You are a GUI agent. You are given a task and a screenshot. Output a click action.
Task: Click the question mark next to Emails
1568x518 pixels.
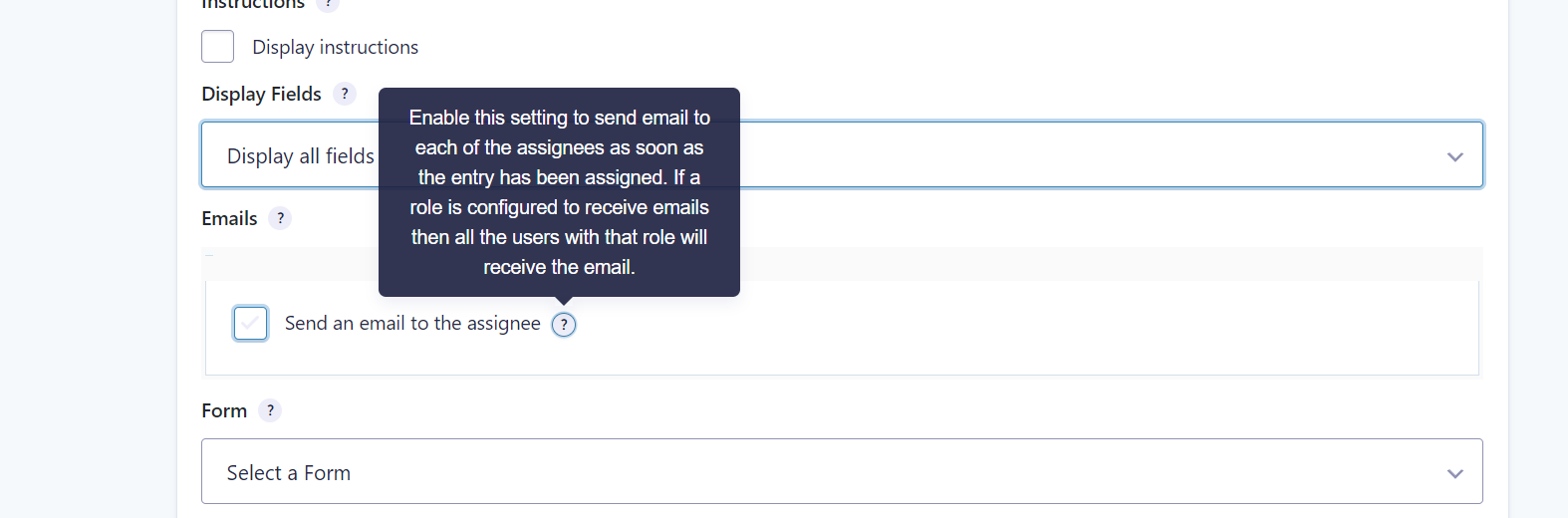point(280,218)
